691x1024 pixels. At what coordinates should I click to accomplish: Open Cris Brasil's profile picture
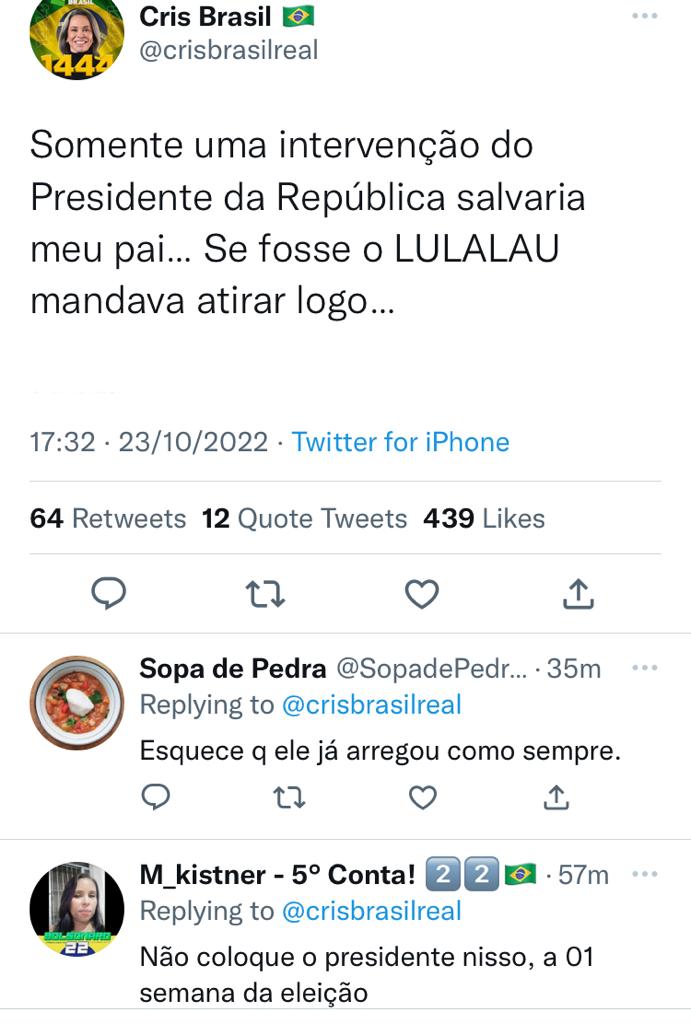click(77, 36)
